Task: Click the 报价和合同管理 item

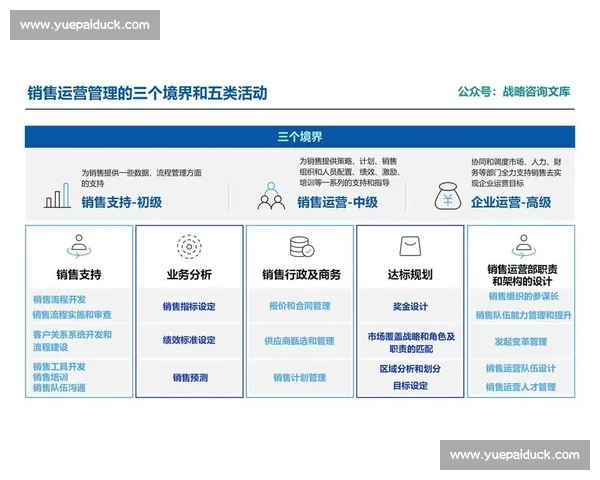Action: (x=300, y=306)
